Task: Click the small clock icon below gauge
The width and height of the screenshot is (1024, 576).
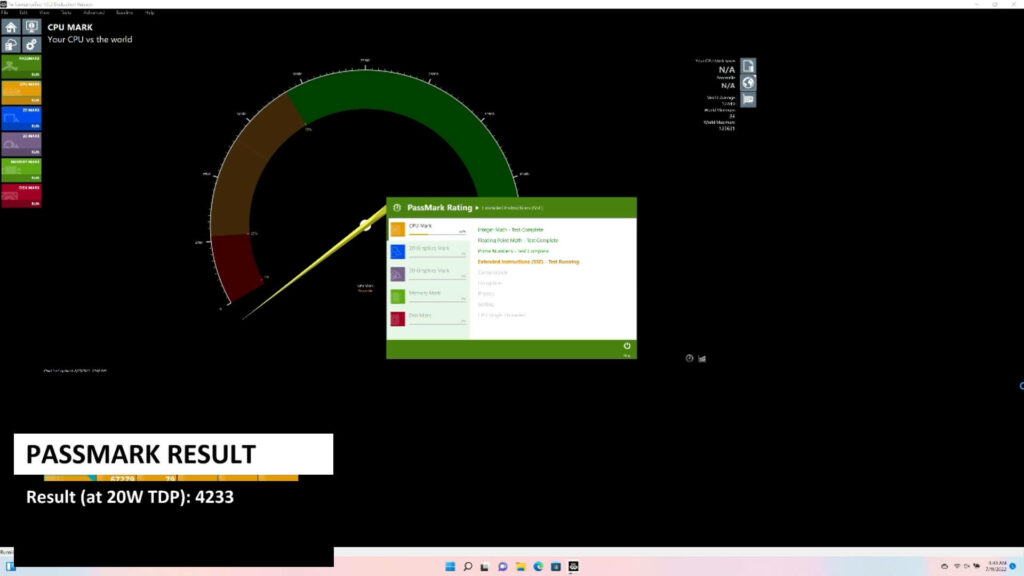Action: (x=689, y=359)
